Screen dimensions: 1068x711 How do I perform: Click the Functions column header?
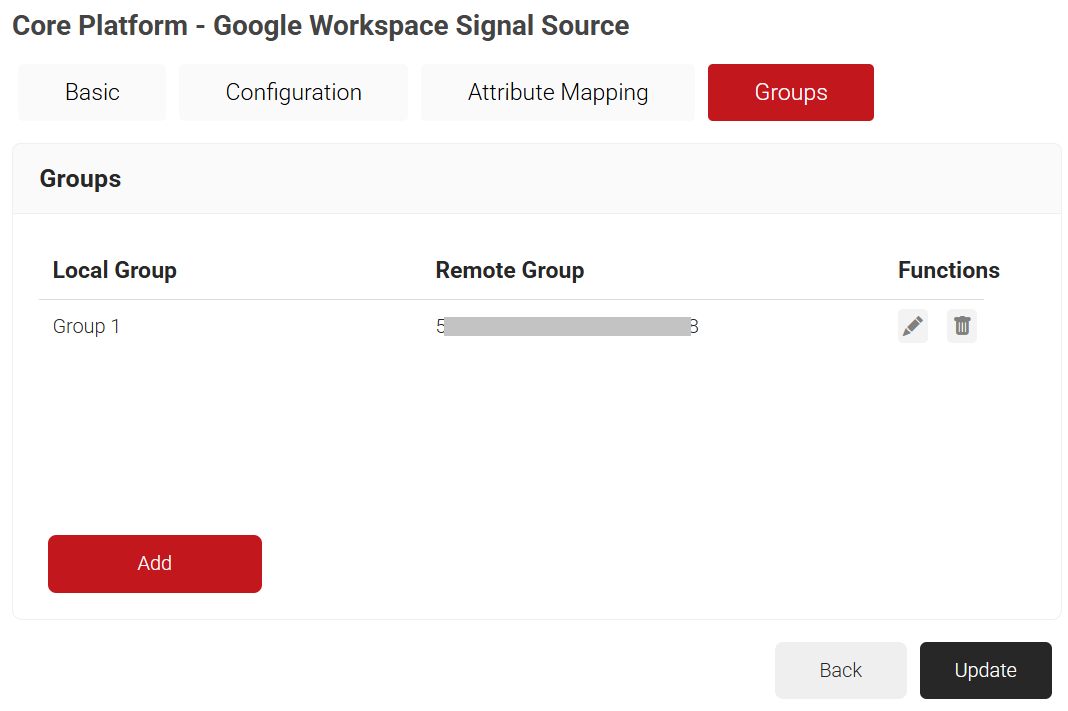(948, 270)
